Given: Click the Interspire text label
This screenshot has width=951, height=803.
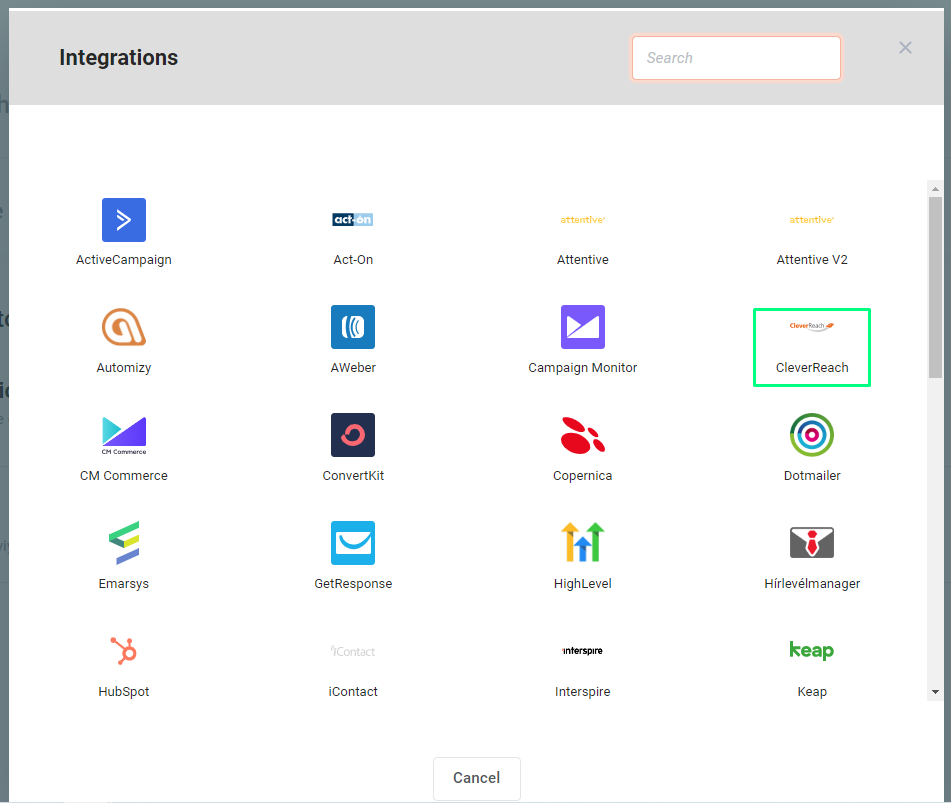Looking at the screenshot, I should (x=582, y=691).
